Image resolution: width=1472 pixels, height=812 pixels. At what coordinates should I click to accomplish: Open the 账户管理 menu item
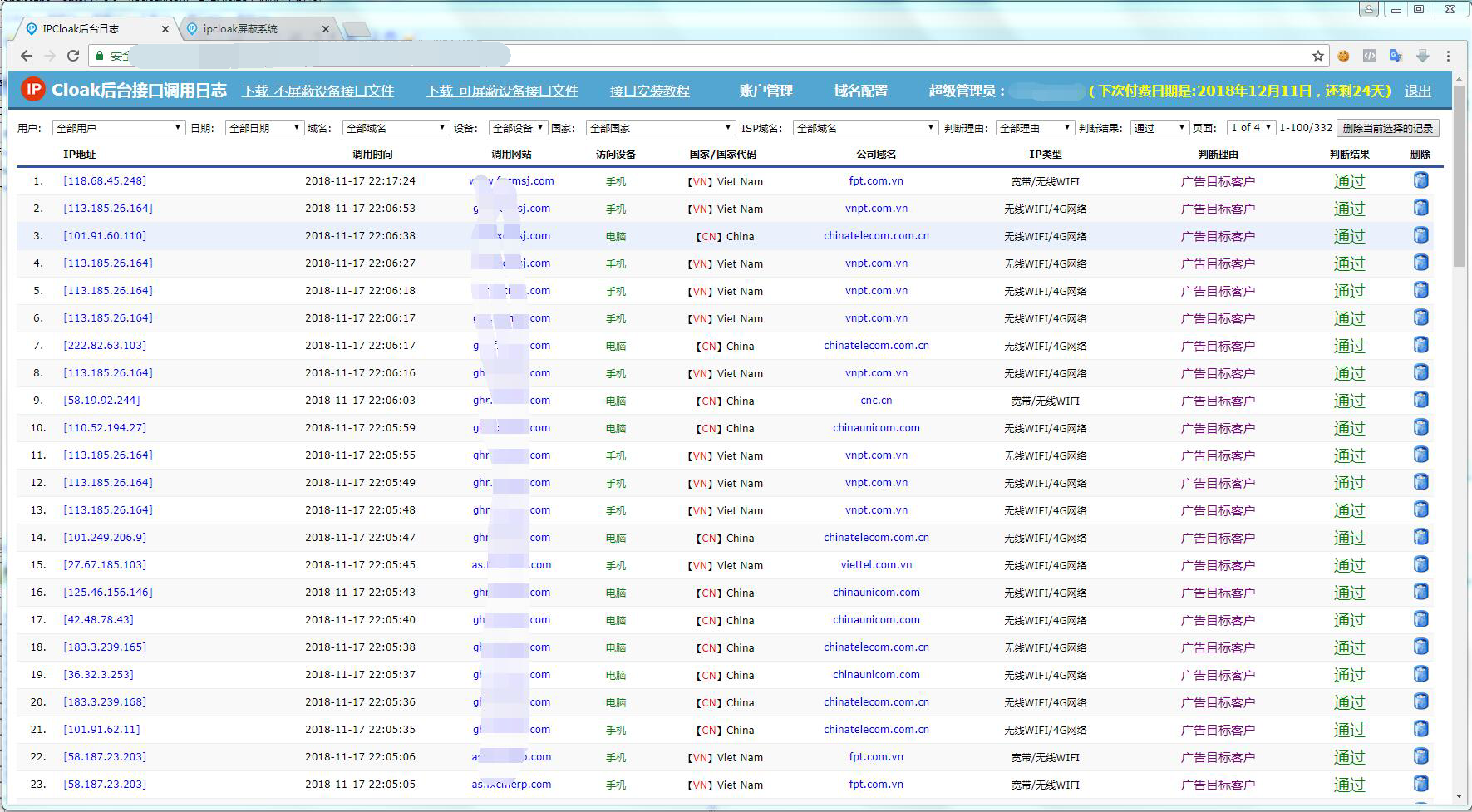(x=766, y=91)
